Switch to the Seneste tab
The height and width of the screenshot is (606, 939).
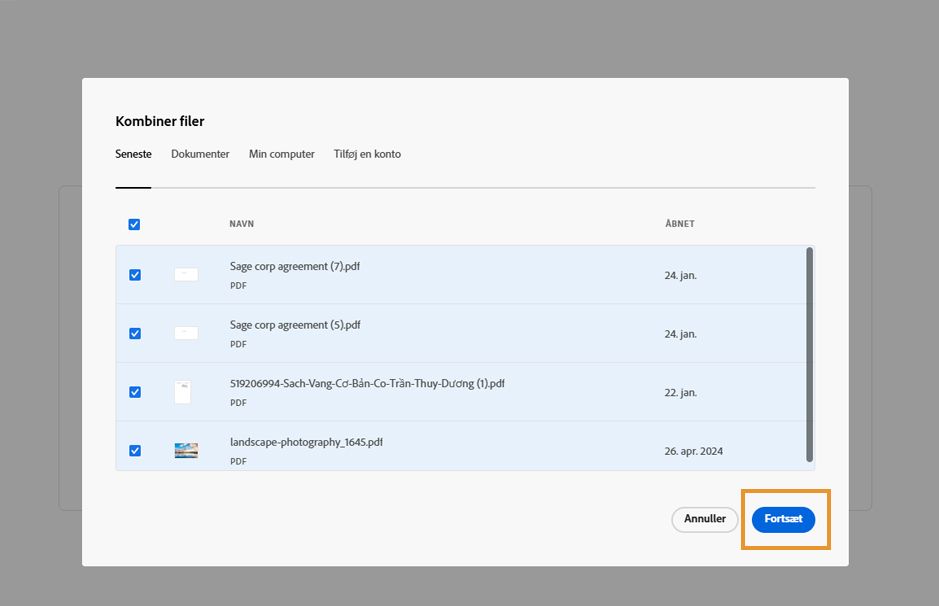[133, 154]
